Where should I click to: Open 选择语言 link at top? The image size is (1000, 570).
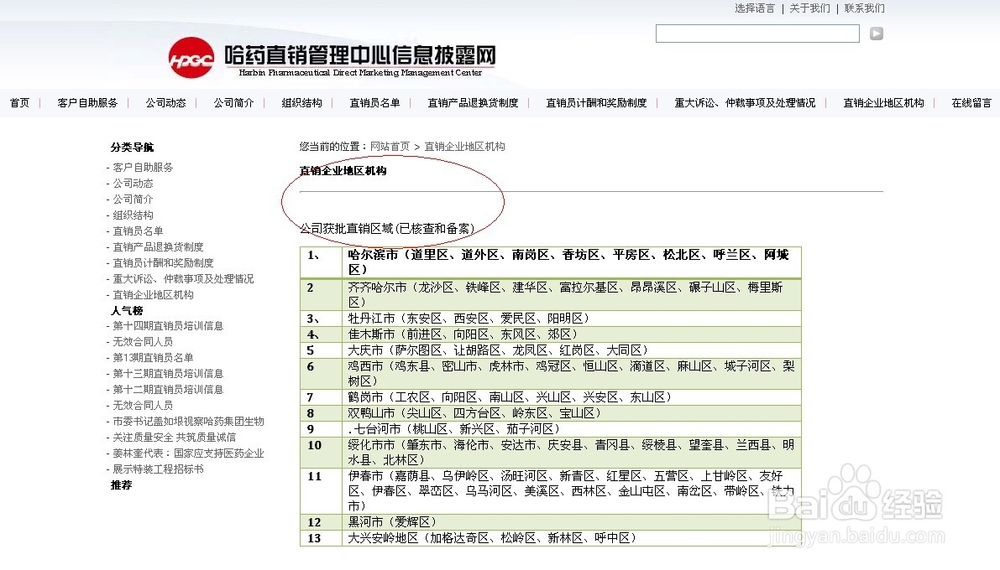(x=754, y=8)
